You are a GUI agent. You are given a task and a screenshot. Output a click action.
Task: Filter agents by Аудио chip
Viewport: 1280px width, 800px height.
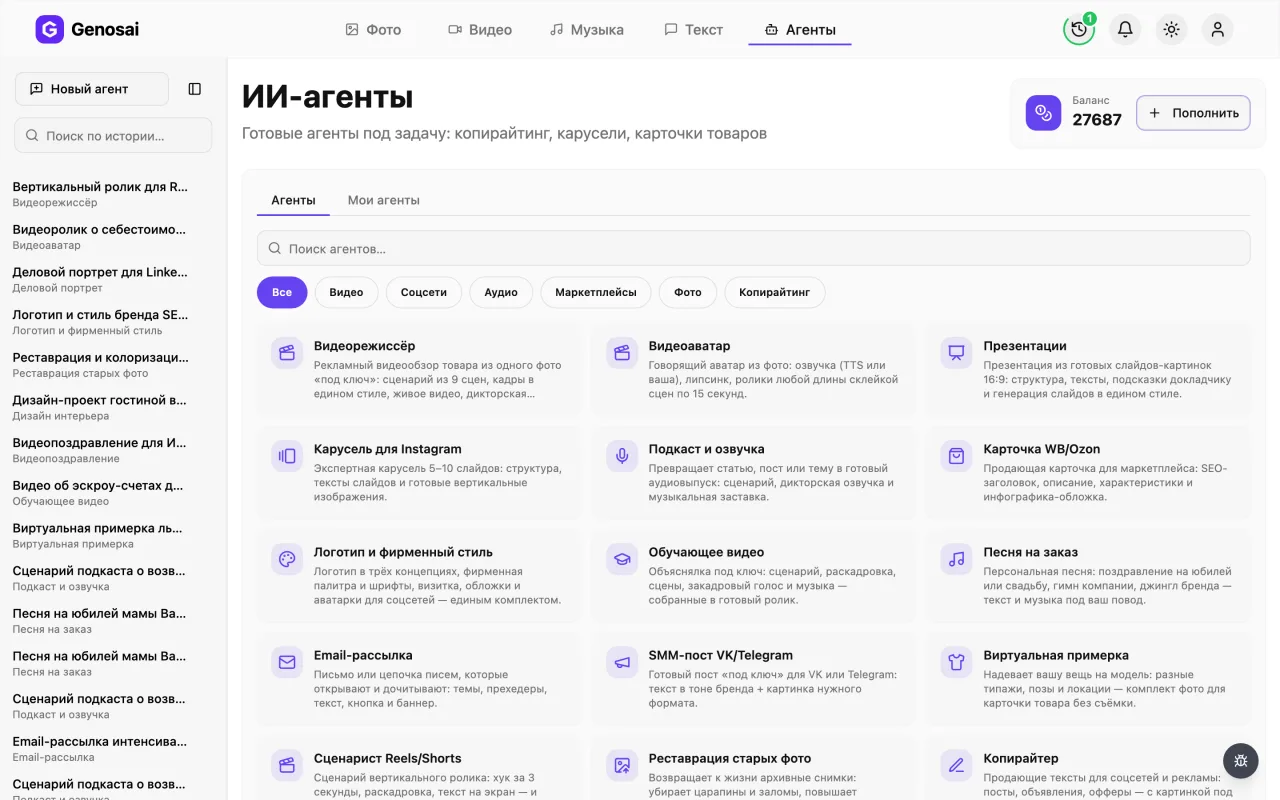pyautogui.click(x=501, y=292)
